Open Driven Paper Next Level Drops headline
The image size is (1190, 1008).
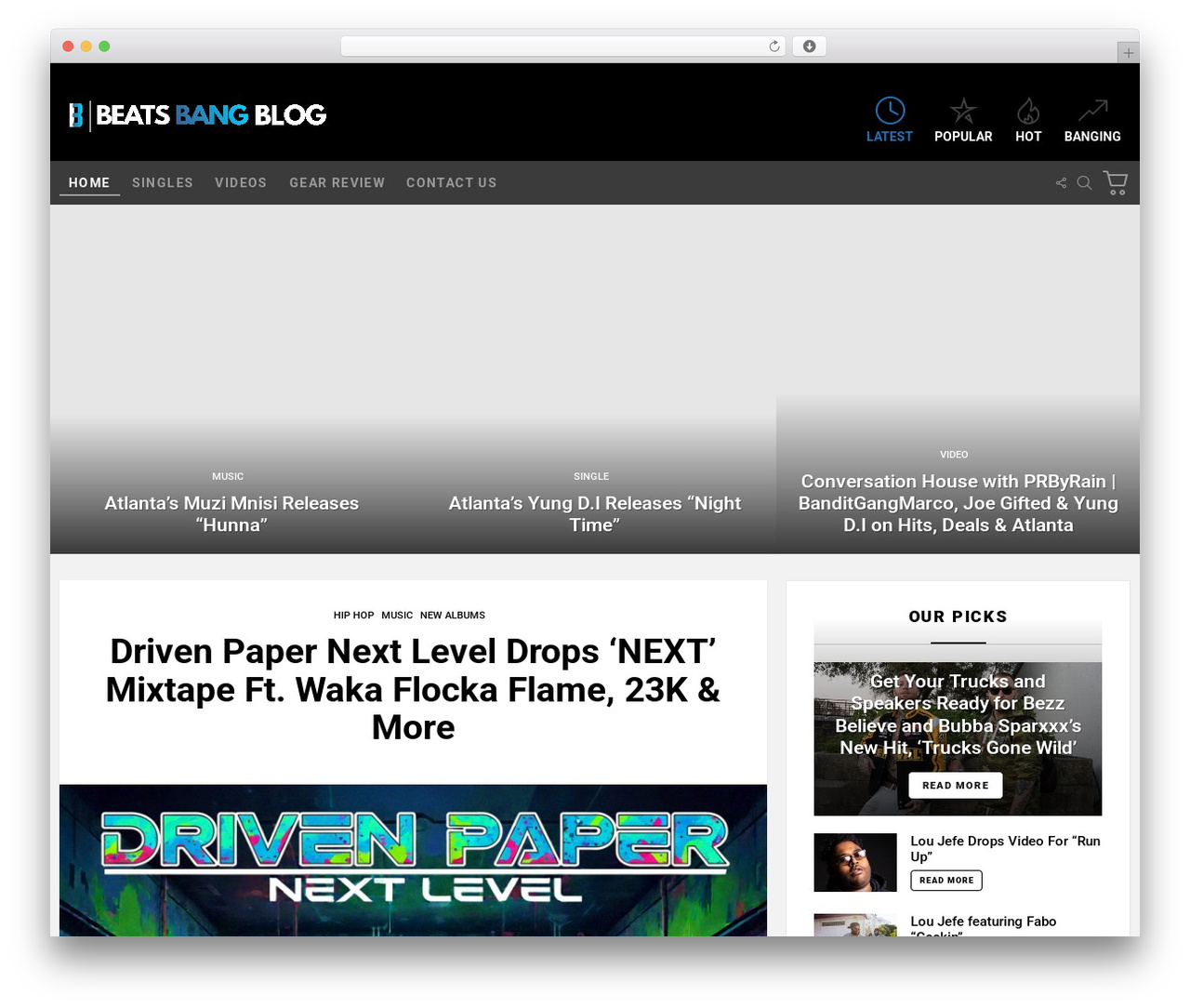(413, 689)
